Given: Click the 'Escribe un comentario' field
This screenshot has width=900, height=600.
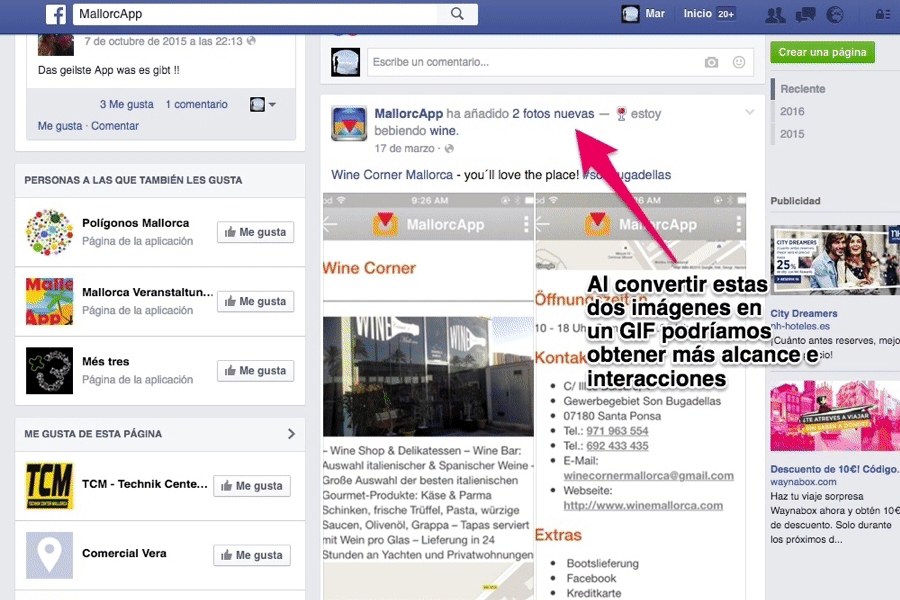Looking at the screenshot, I should pyautogui.click(x=530, y=62).
